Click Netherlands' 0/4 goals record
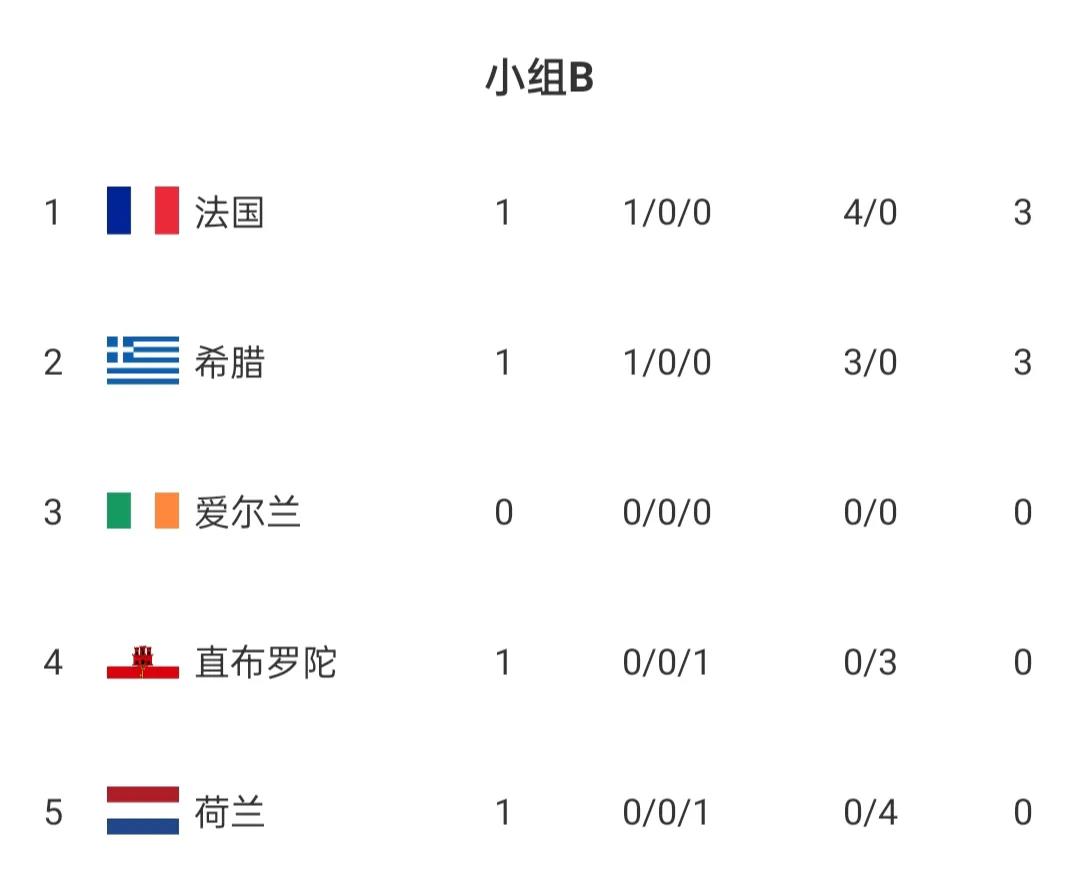This screenshot has width=1080, height=875. point(870,812)
